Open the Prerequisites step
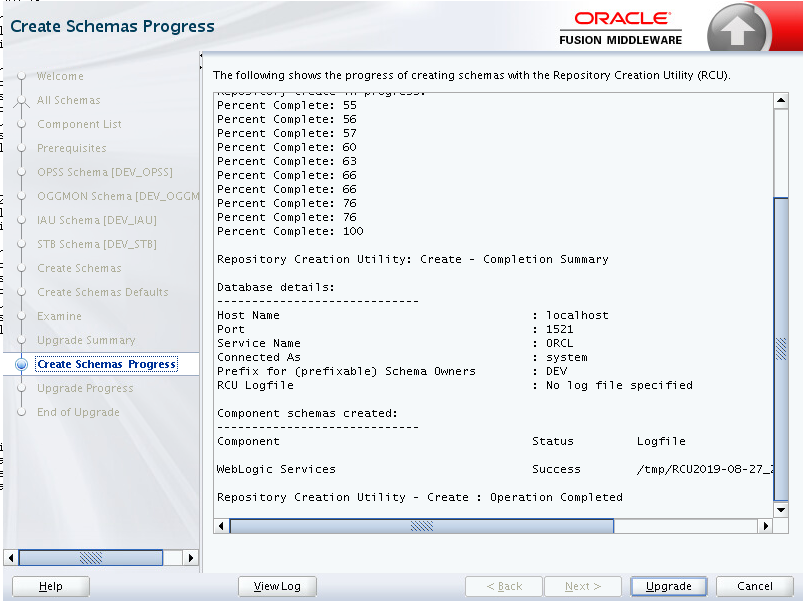Screen dimensions: 806x603 click(x=71, y=148)
